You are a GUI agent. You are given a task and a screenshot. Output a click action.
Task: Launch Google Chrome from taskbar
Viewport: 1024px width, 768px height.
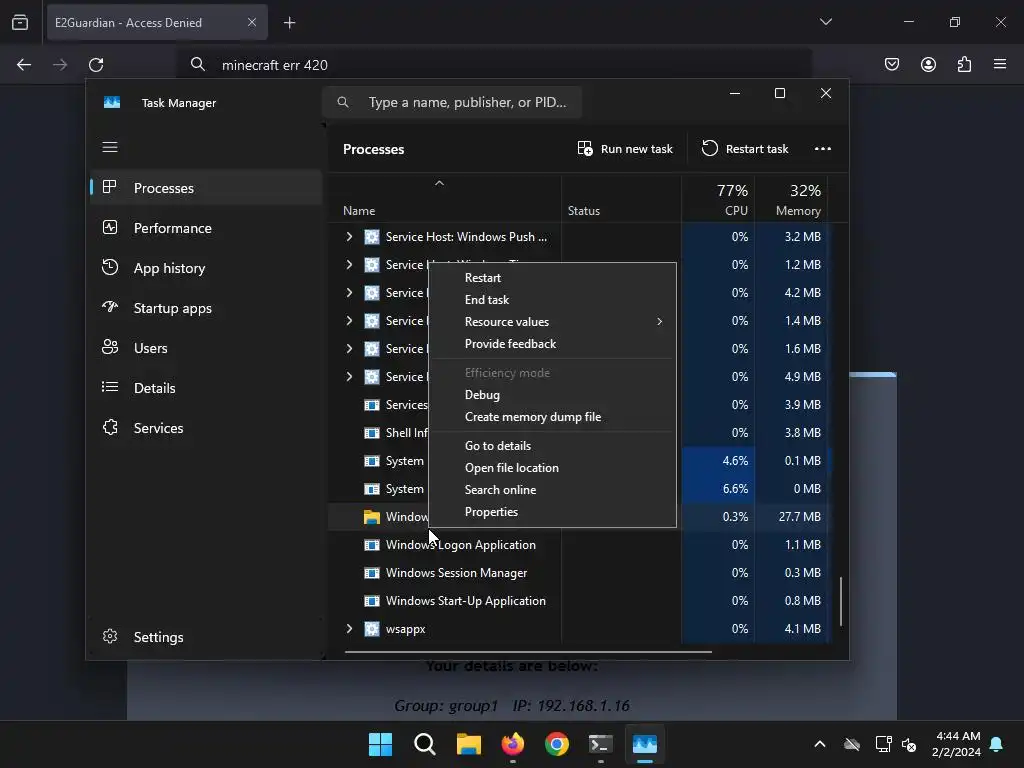(556, 744)
